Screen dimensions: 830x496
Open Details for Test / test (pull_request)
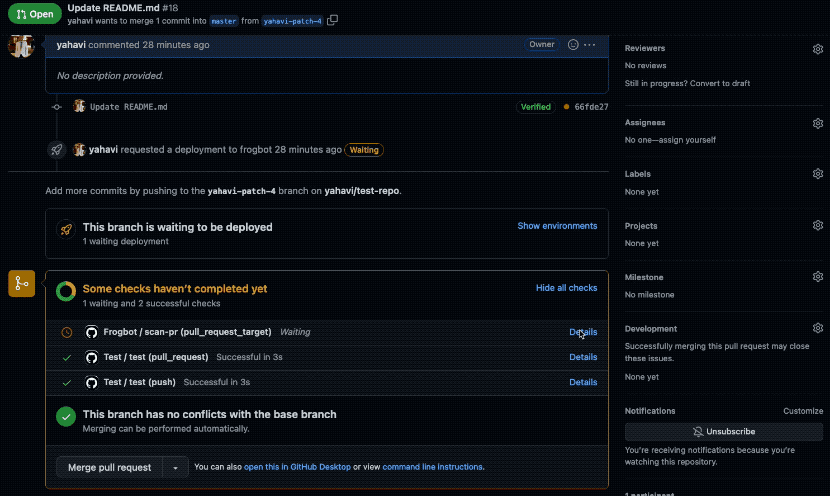(583, 357)
